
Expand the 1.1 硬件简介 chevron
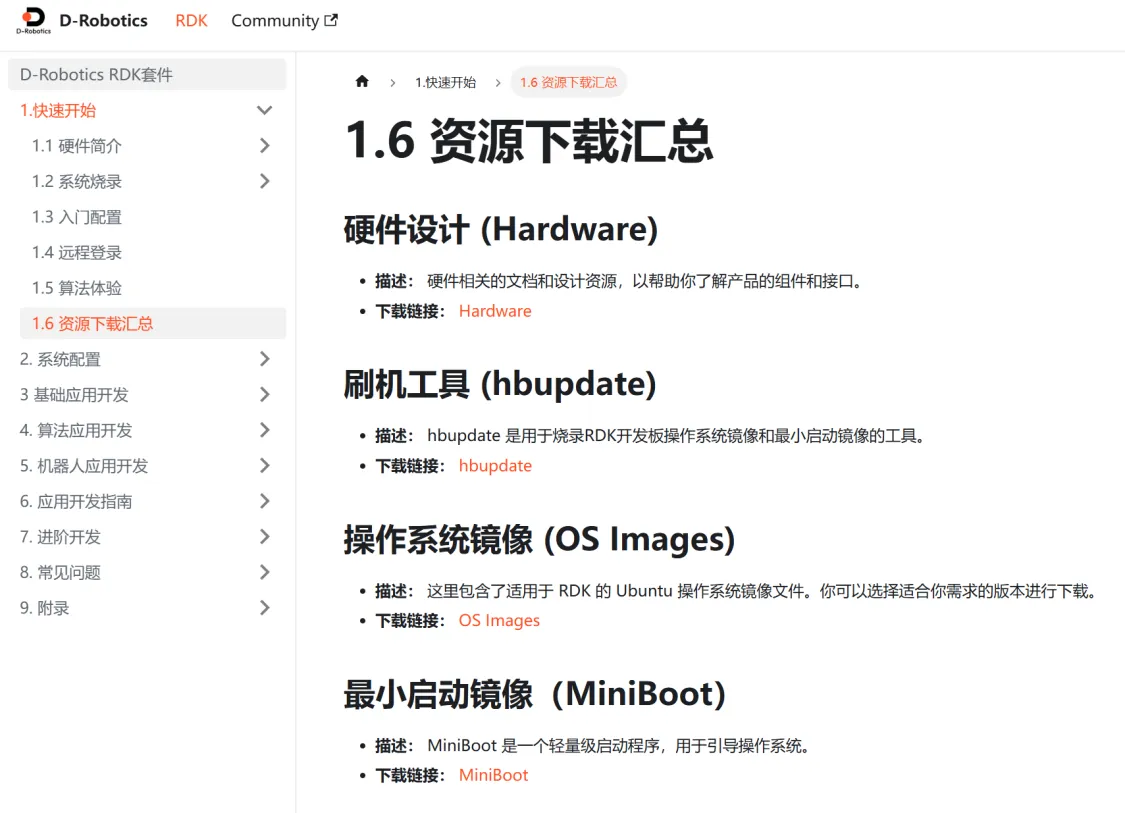pos(265,146)
